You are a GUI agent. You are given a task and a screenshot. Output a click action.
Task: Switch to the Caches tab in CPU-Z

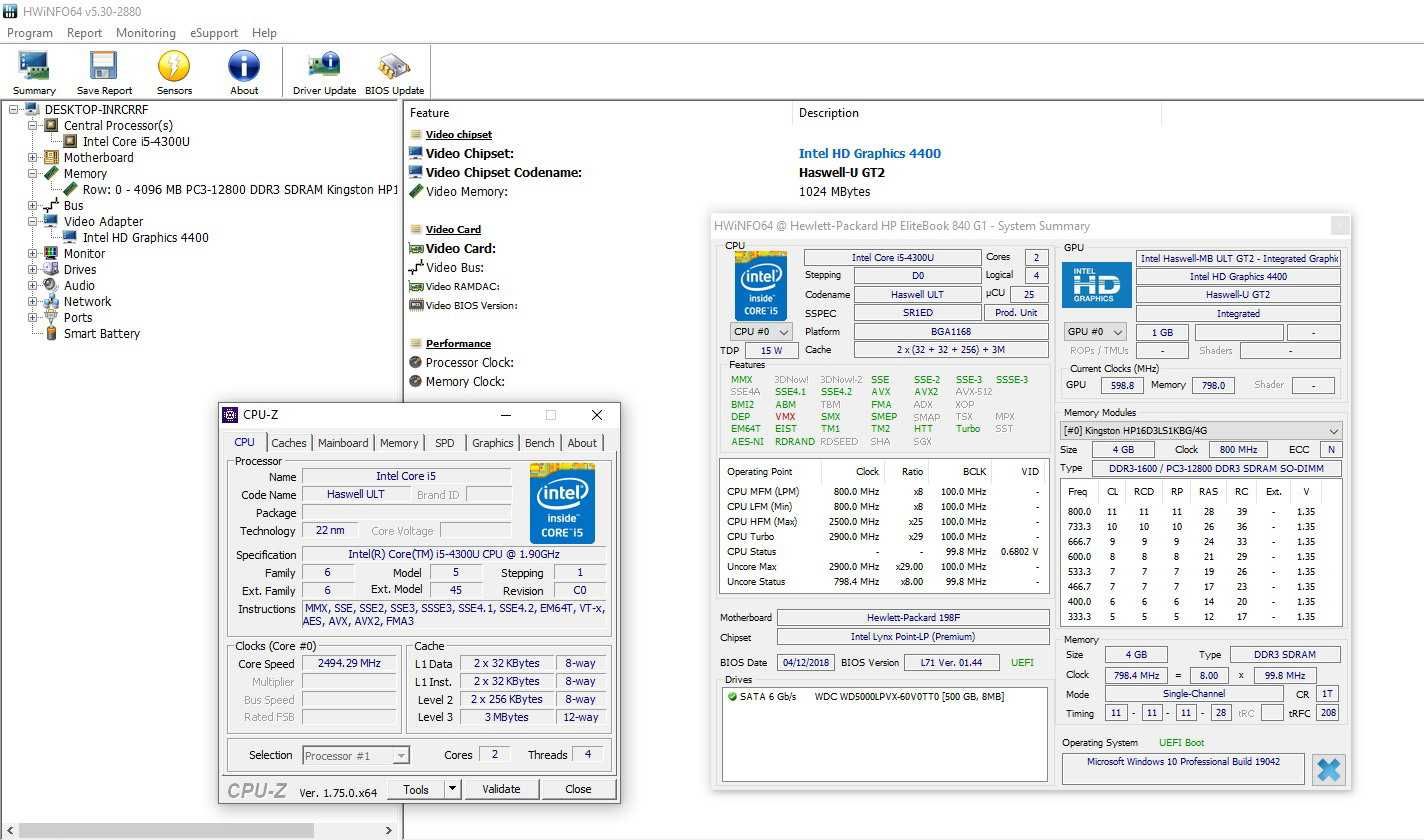289,443
